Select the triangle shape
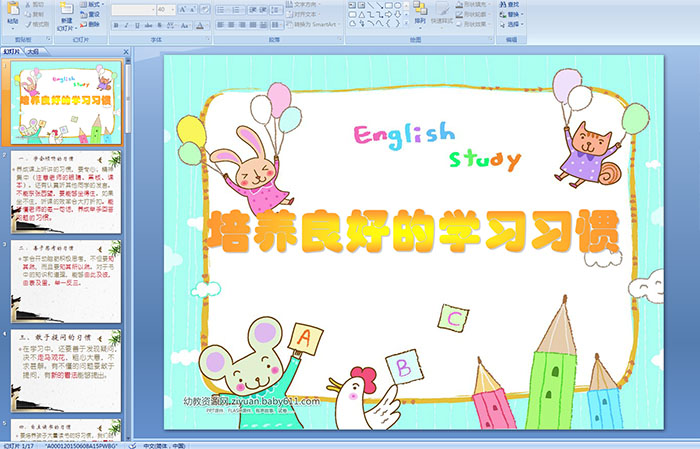The width and height of the screenshot is (700, 449). [x=362, y=15]
